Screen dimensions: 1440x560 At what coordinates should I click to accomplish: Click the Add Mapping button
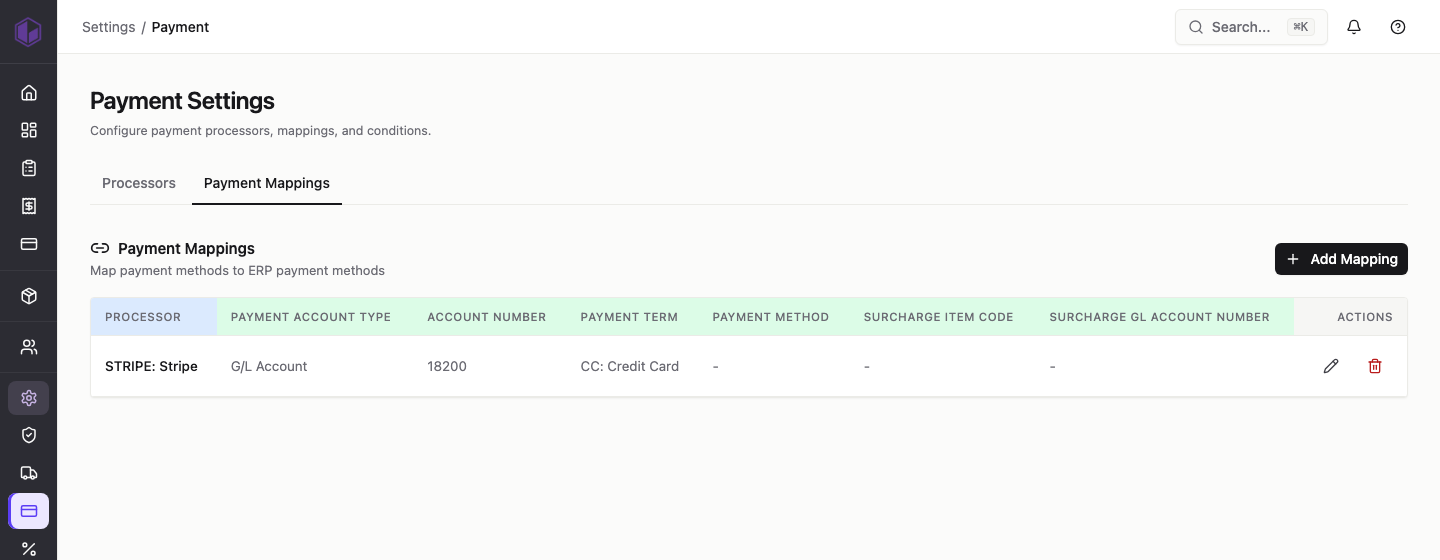coord(1341,259)
